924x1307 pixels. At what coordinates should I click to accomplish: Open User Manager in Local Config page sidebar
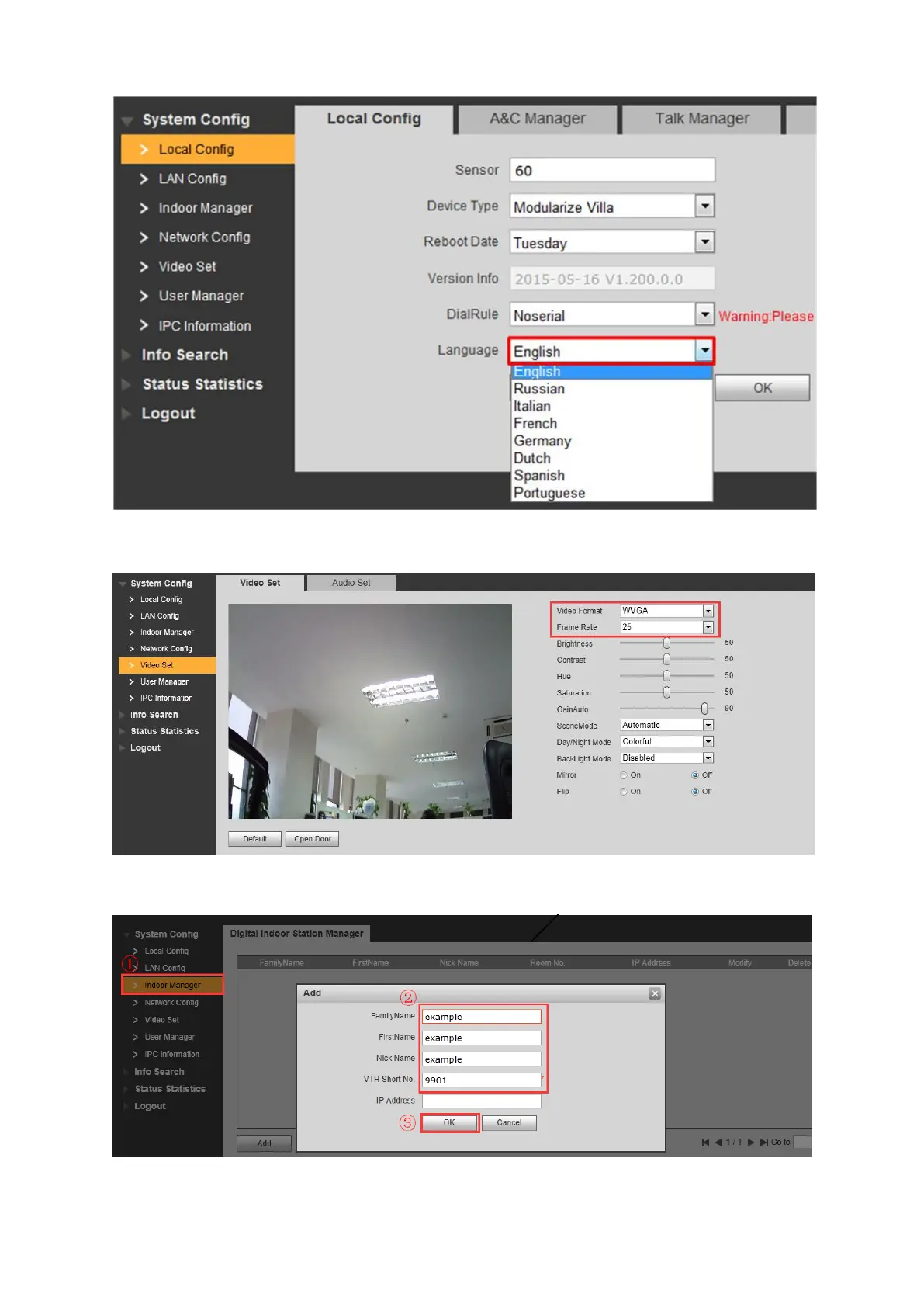(201, 296)
